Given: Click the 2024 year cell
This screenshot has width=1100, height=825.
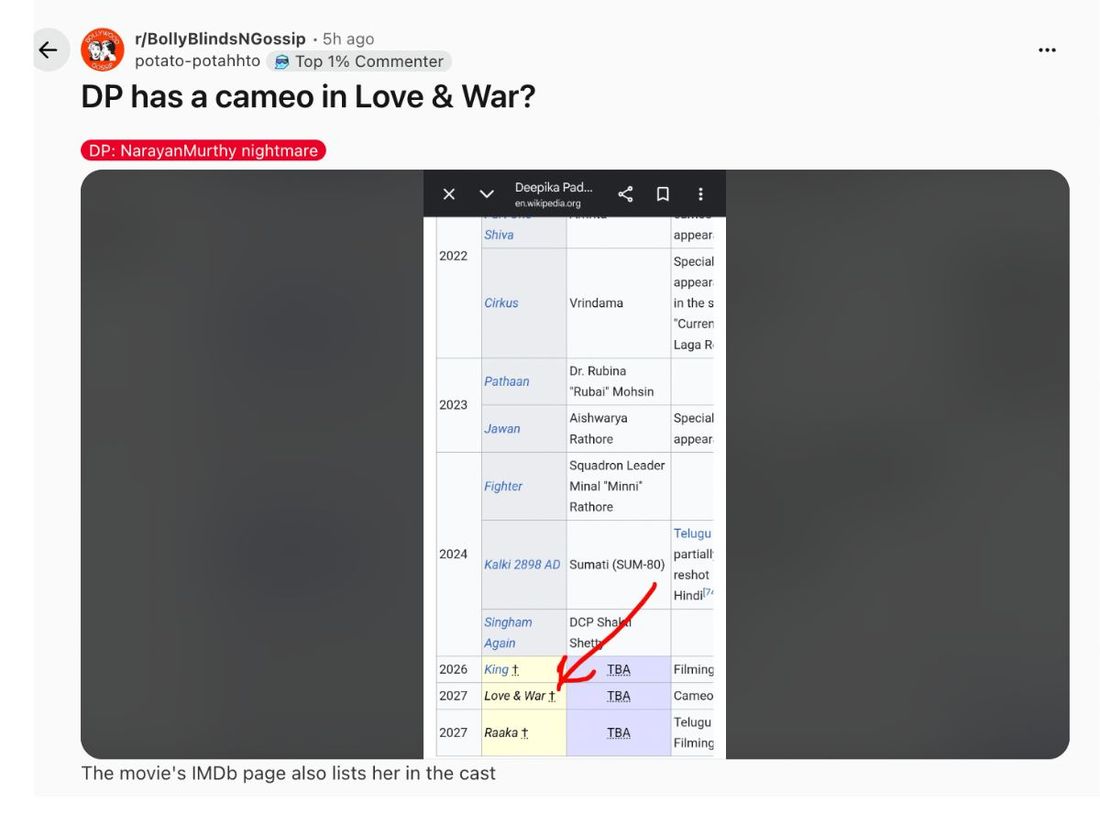Looking at the screenshot, I should coord(453,554).
